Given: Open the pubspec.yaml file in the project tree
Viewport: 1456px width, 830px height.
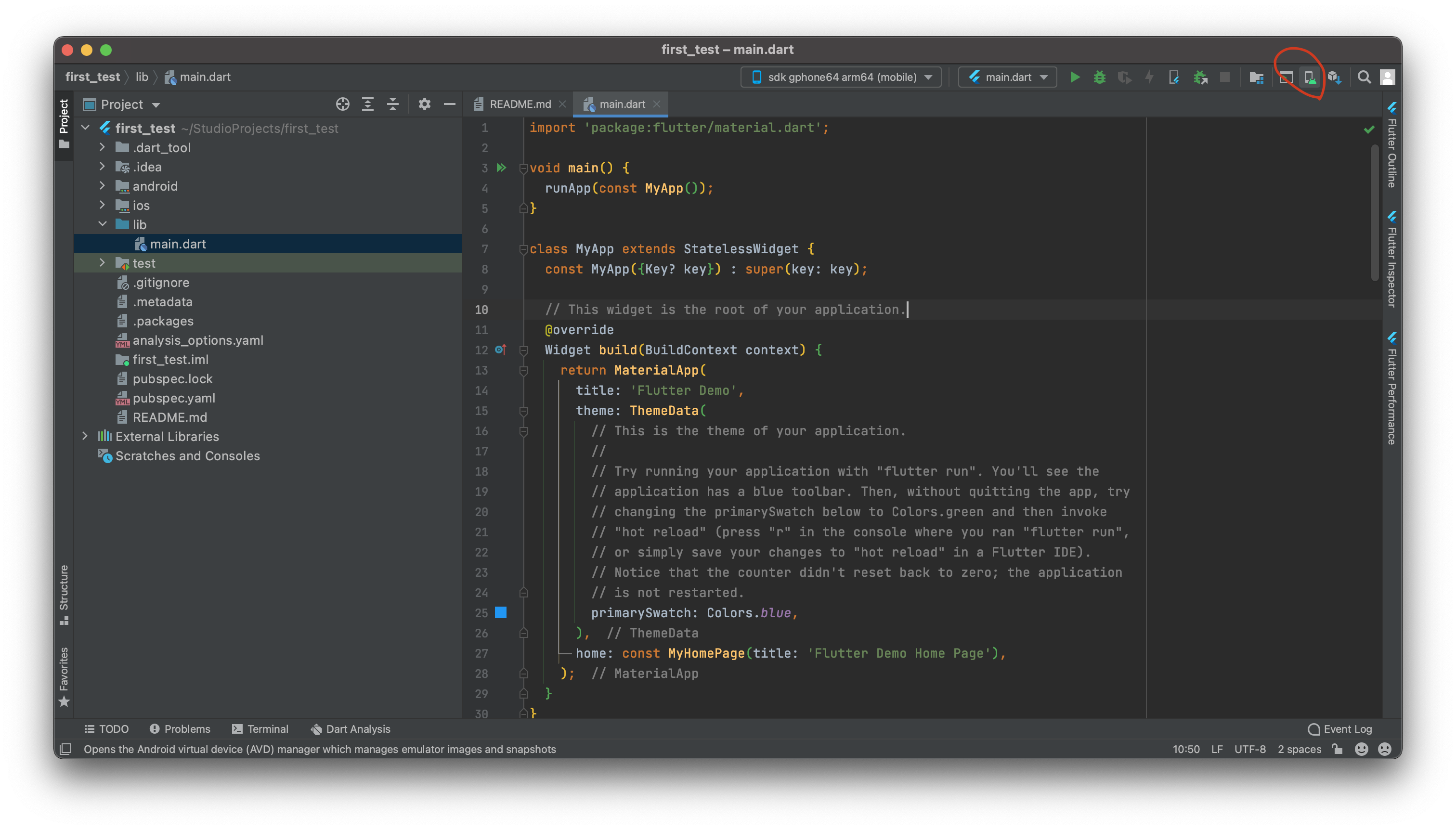Looking at the screenshot, I should (173, 398).
